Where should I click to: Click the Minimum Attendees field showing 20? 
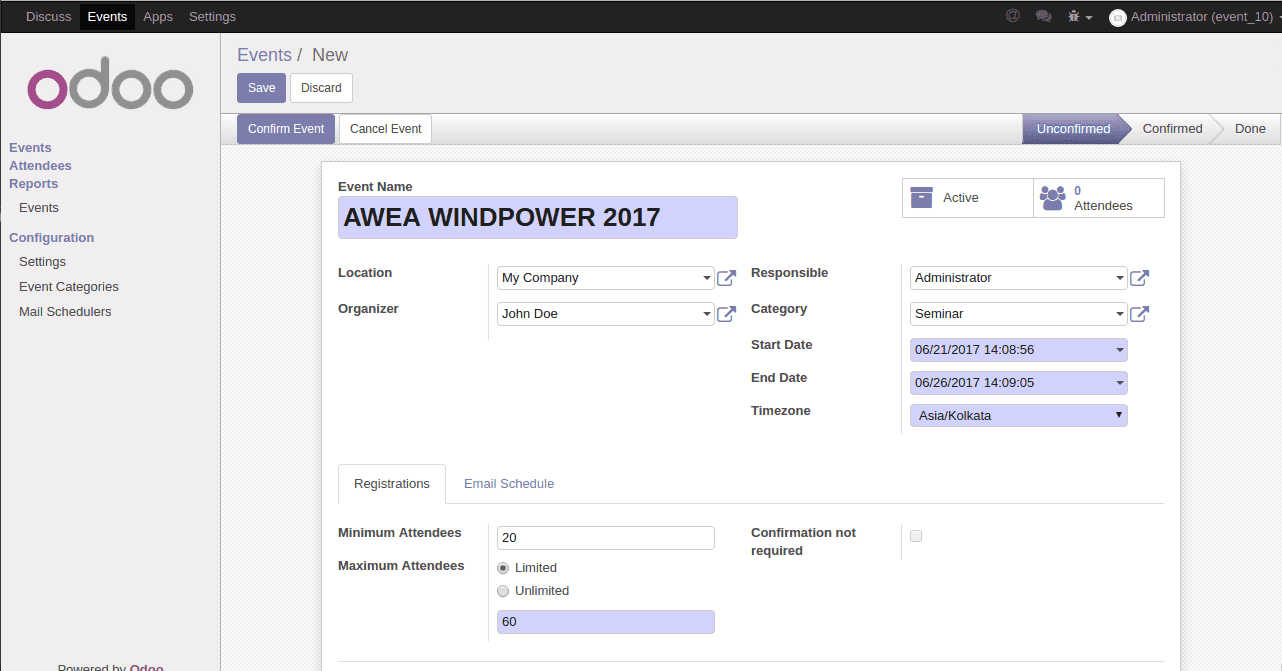pyautogui.click(x=606, y=538)
